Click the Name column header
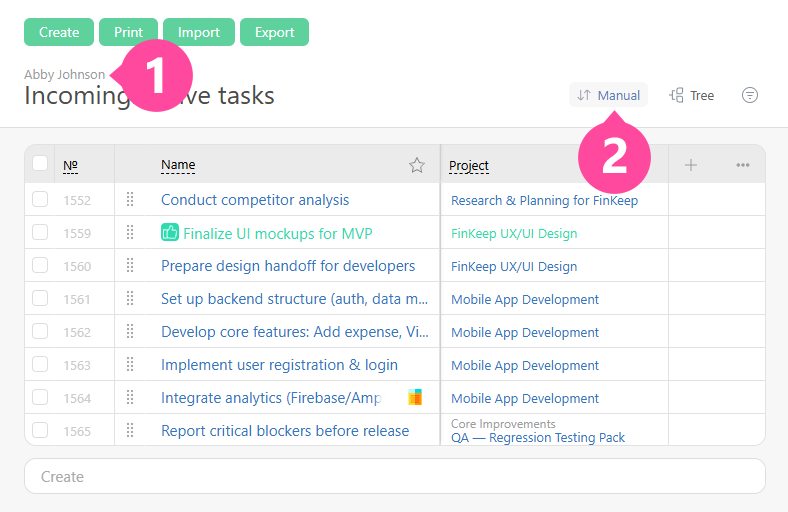This screenshot has height=512, width=788. [x=178, y=165]
